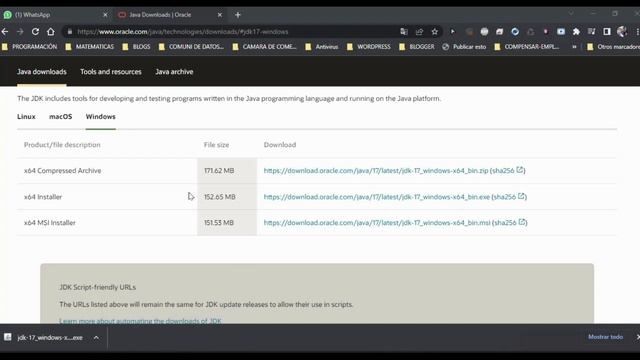The width and height of the screenshot is (640, 360).
Task: Click the white house-shaped extension icon
Action: click(500, 31)
